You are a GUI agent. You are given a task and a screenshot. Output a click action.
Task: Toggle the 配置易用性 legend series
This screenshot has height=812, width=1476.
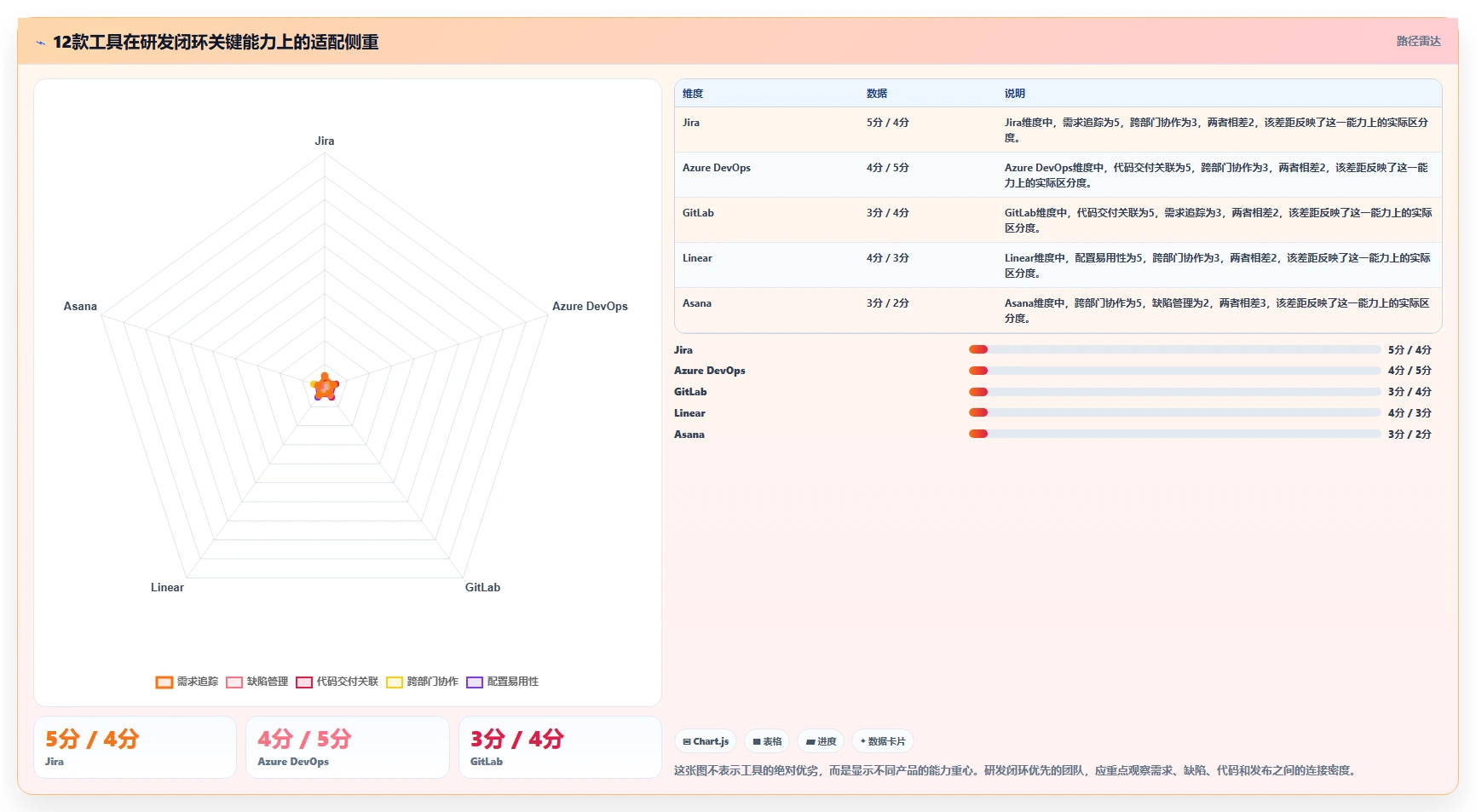click(x=502, y=682)
